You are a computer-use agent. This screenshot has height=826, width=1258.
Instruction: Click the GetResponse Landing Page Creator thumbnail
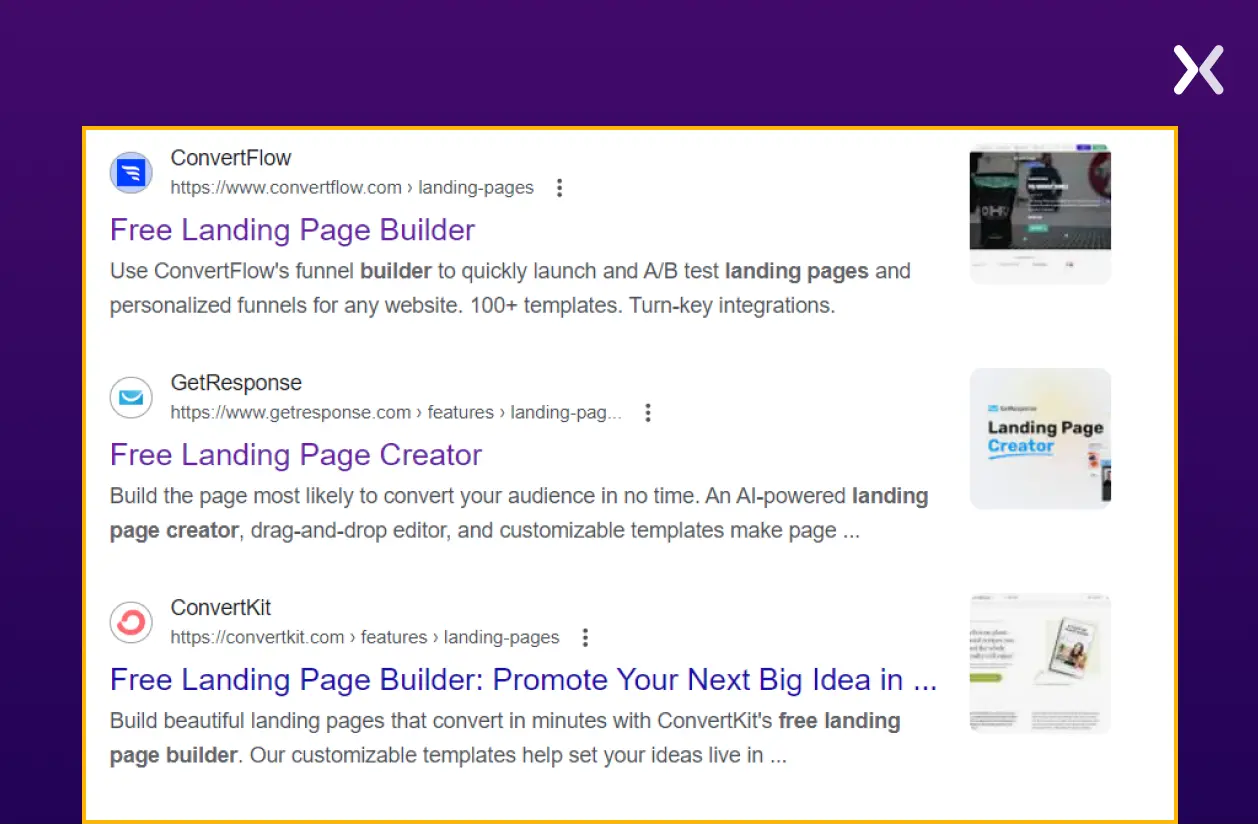pyautogui.click(x=1040, y=439)
